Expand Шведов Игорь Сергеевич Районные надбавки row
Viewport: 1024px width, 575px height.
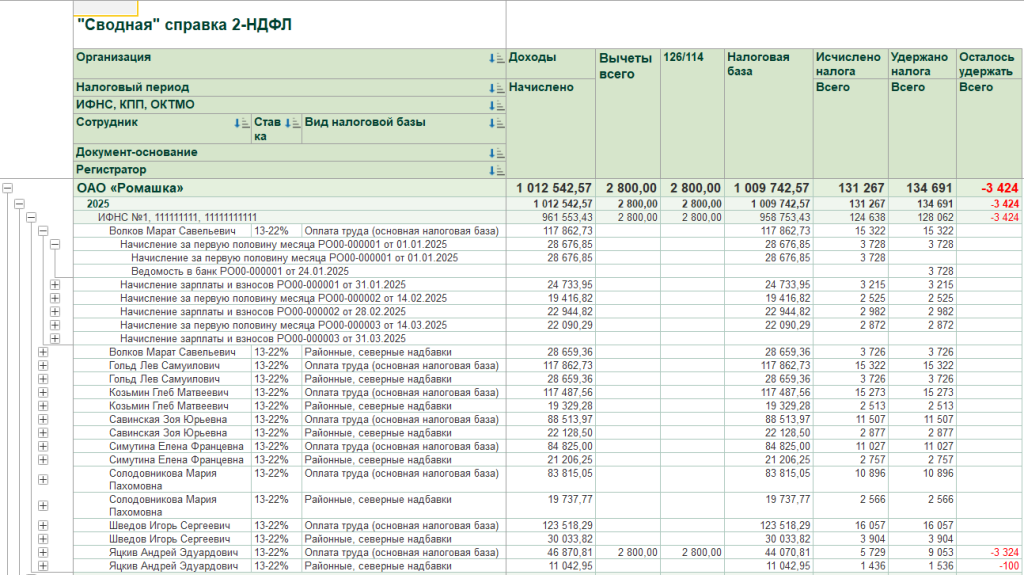43,539
